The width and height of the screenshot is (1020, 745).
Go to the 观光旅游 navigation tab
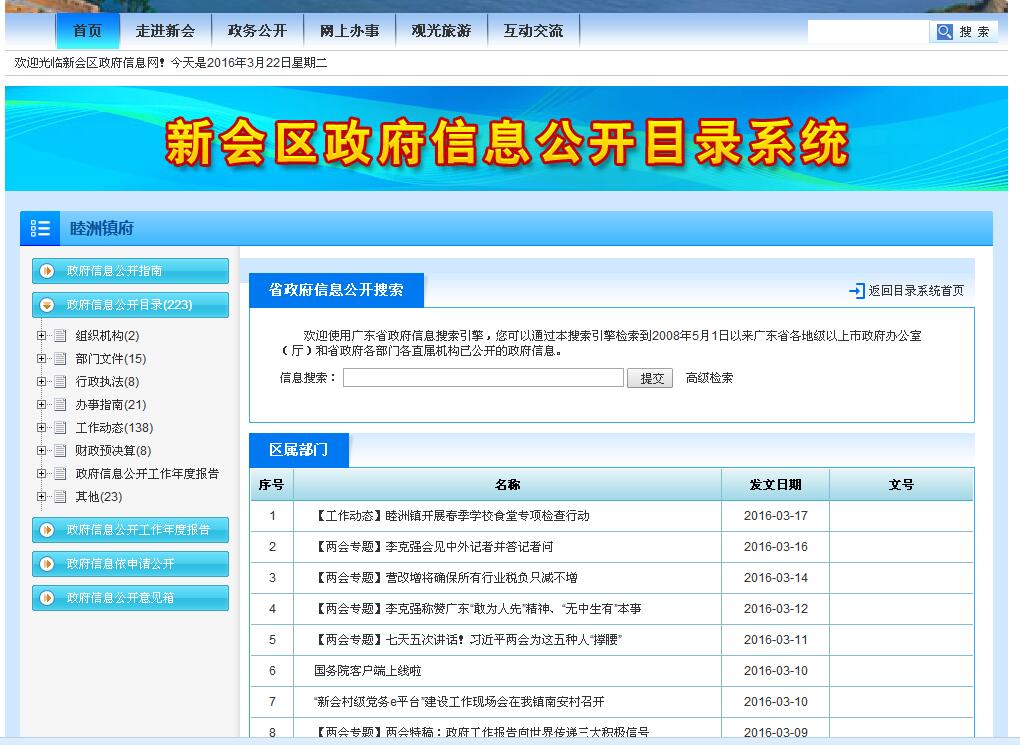[441, 31]
